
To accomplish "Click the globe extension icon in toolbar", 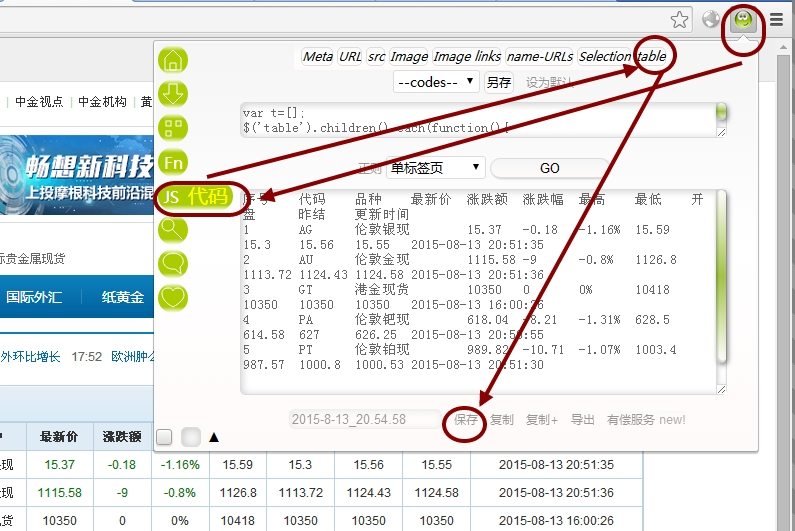I will tap(711, 19).
